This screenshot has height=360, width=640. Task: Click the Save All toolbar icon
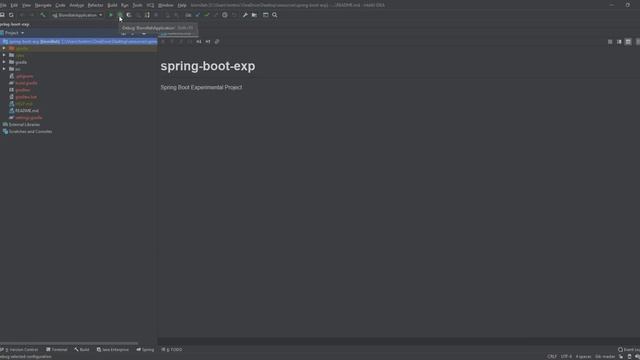(2, 15)
